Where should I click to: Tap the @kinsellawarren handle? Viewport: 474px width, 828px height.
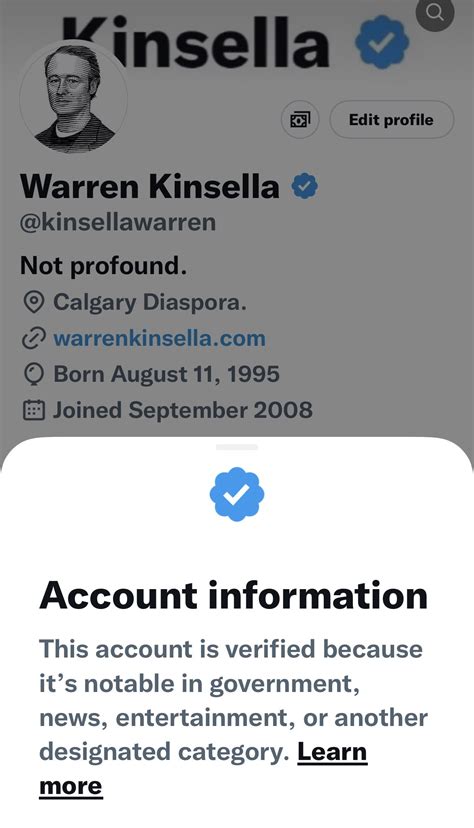coord(118,222)
